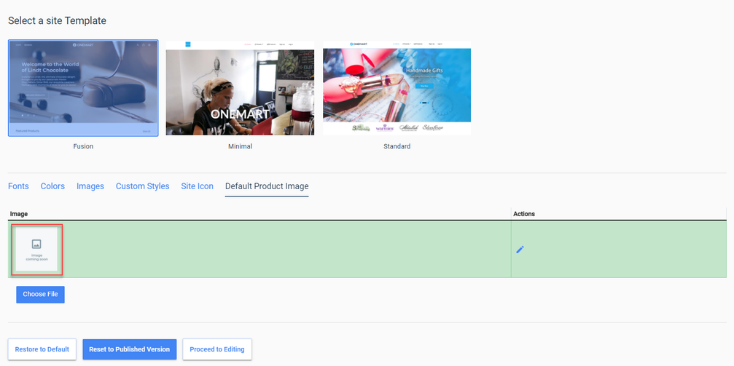Select the Minimal site template thumbnail

(x=240, y=88)
